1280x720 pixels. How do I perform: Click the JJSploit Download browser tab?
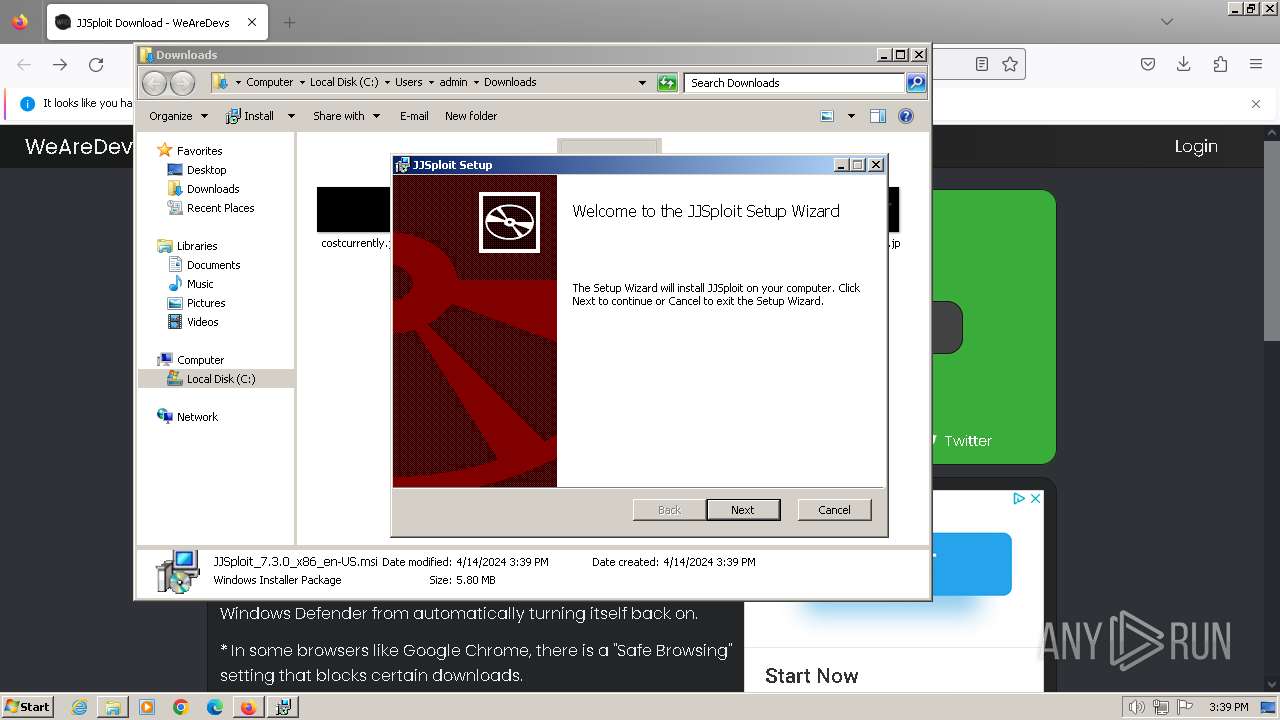click(155, 22)
